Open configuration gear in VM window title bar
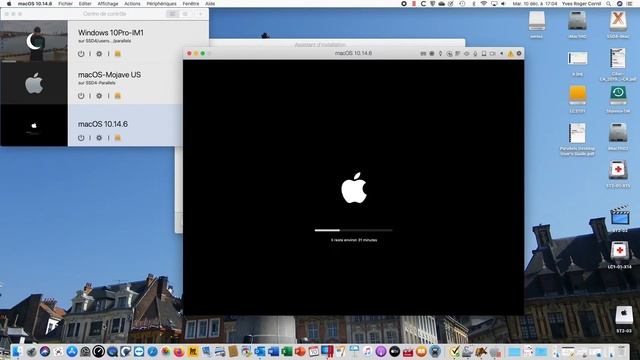 tap(519, 53)
